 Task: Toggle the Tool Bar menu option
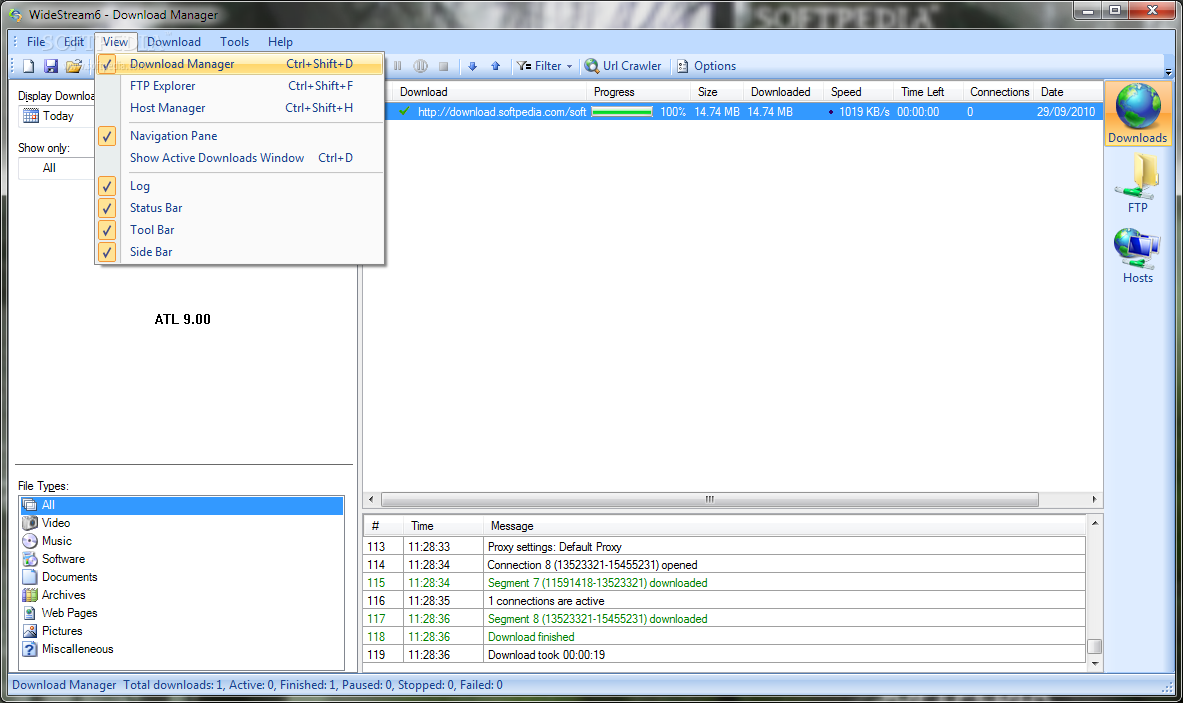[x=240, y=230]
